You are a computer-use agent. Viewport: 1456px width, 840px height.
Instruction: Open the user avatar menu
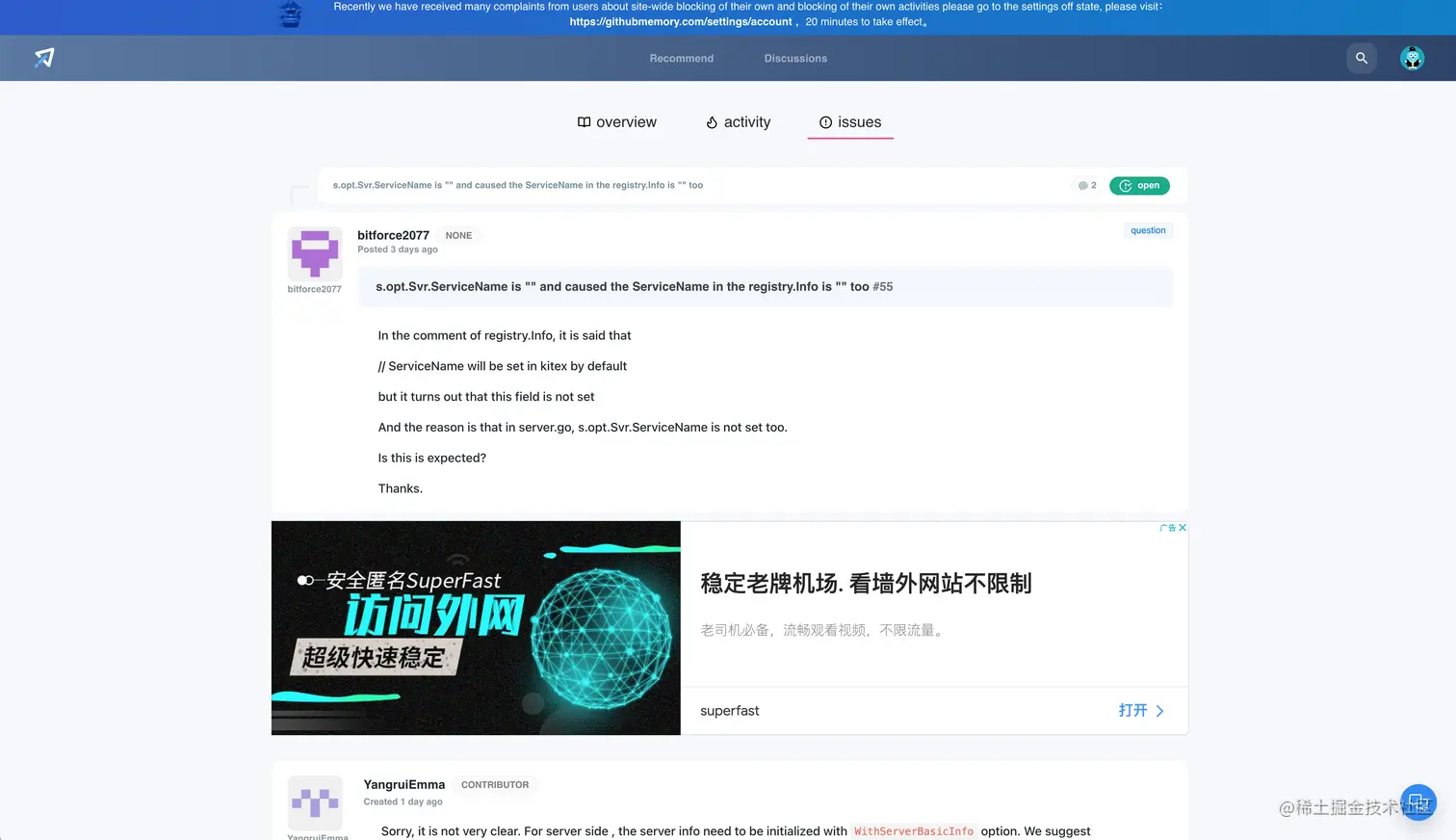1412,59
